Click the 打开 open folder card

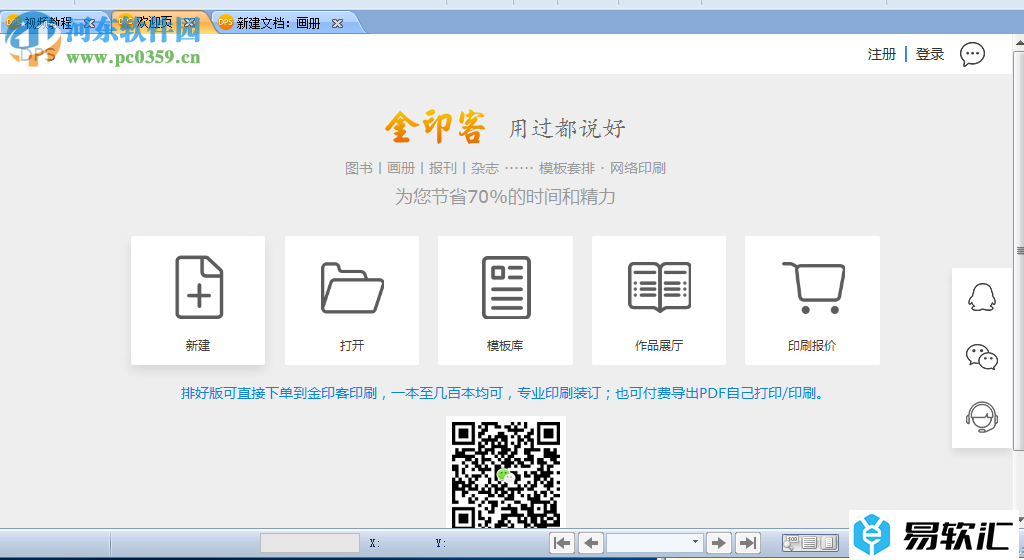click(352, 300)
